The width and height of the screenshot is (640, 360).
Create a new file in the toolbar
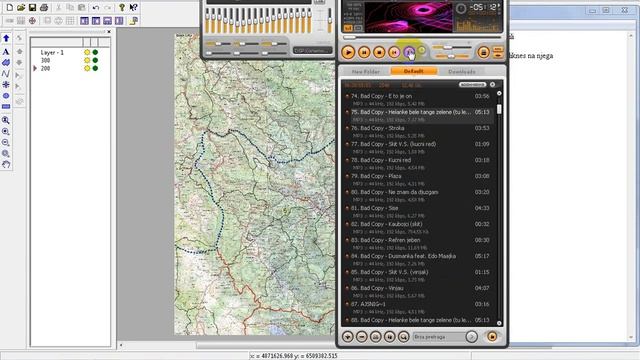(9, 7)
